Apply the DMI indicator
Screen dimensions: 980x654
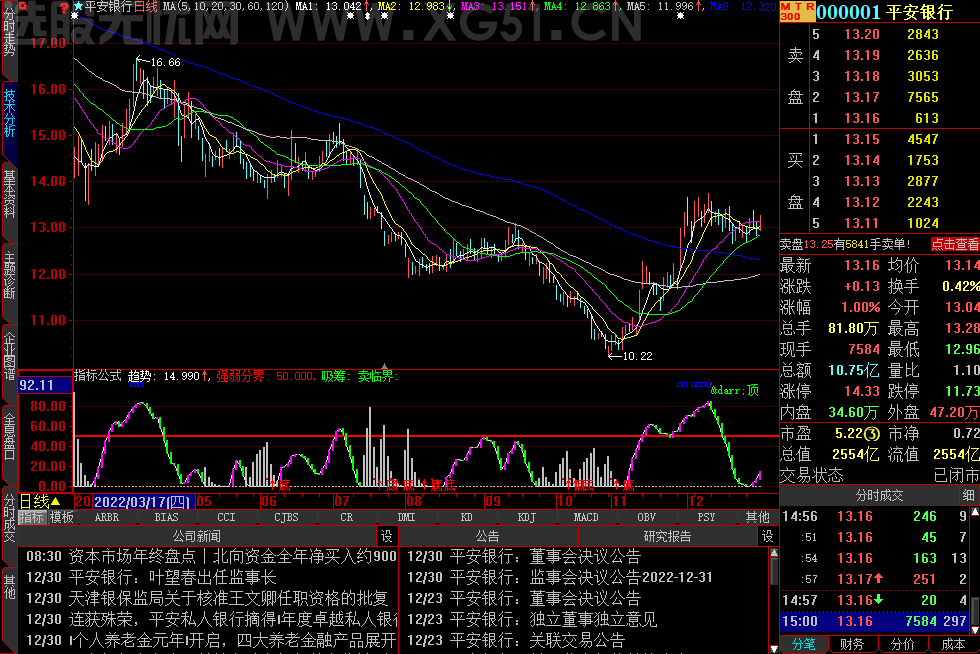point(406,517)
